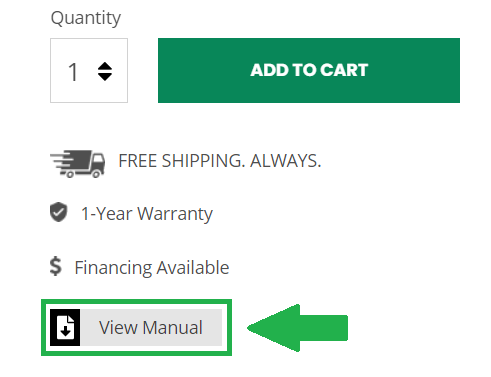Decrease quantity with the down arrow
Viewport: 491px width, 377px height.
tap(105, 77)
